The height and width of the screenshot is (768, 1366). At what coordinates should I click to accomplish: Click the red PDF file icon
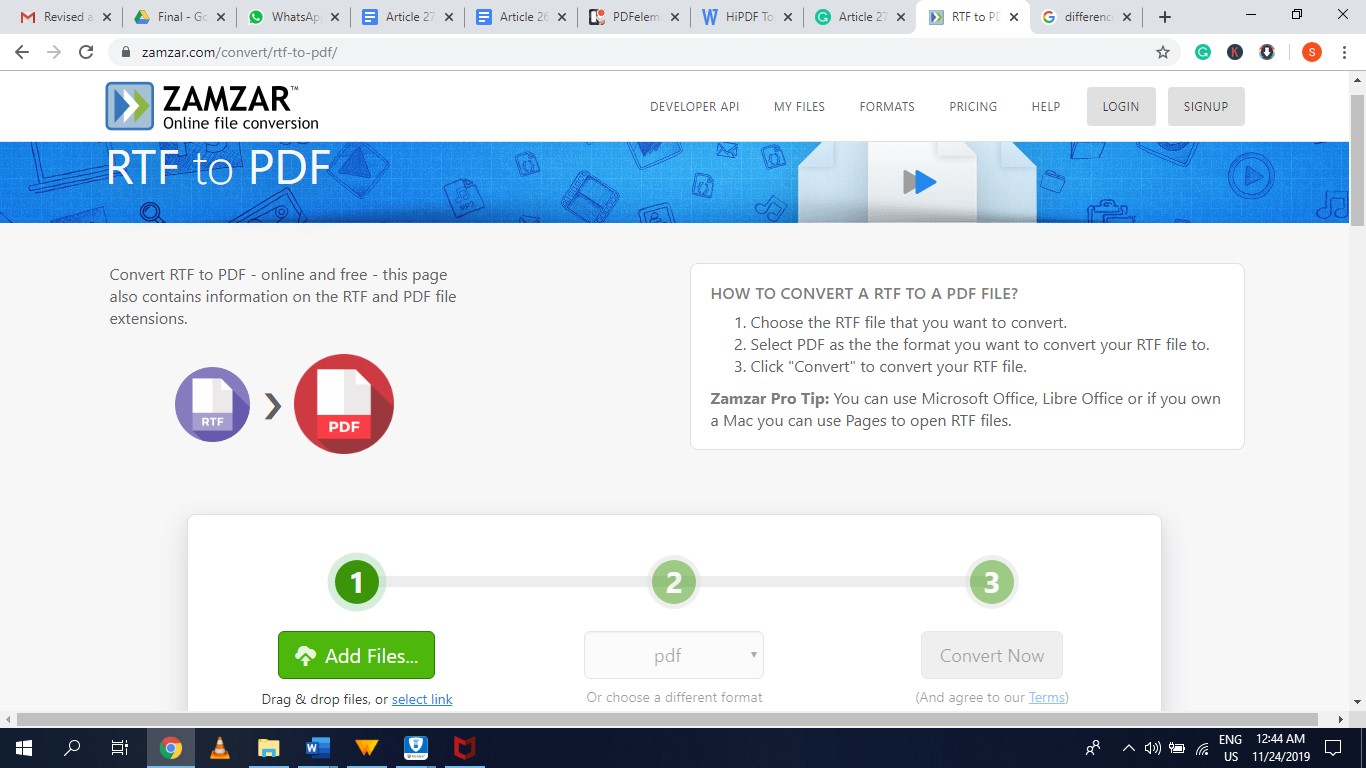pos(344,404)
